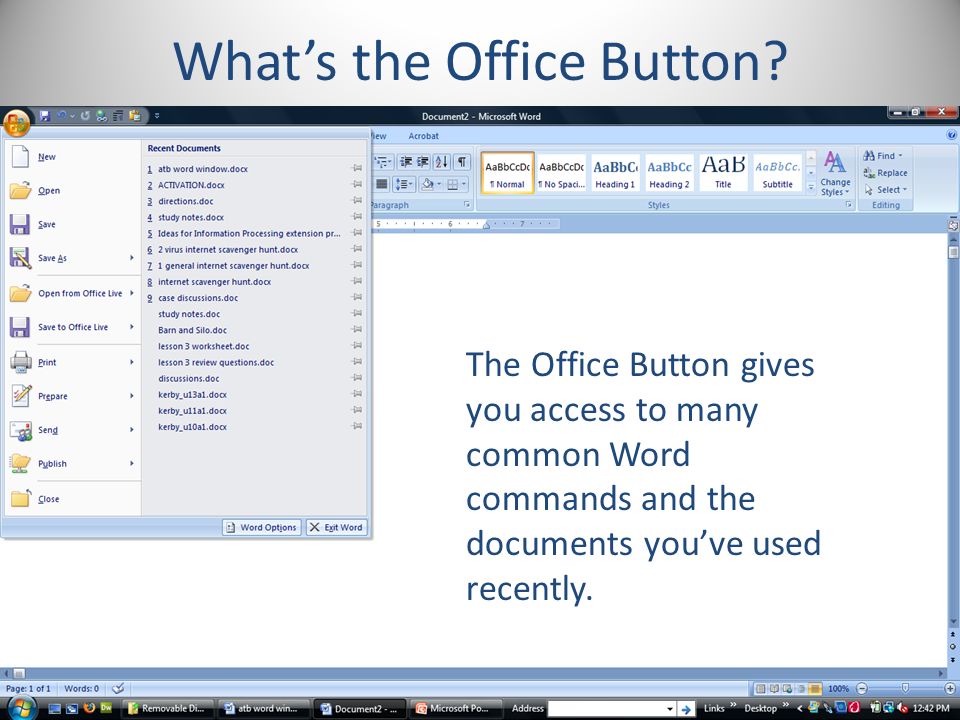Select Close in the Office menu
Viewport: 960px width, 720px height.
72,498
